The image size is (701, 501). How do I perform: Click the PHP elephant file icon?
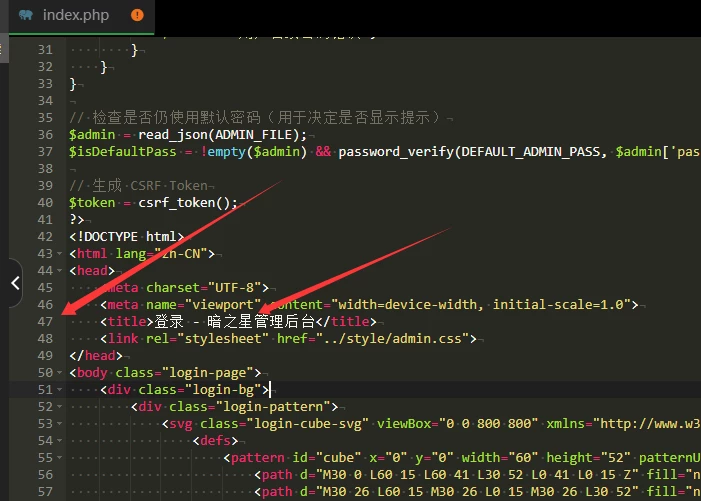click(25, 16)
